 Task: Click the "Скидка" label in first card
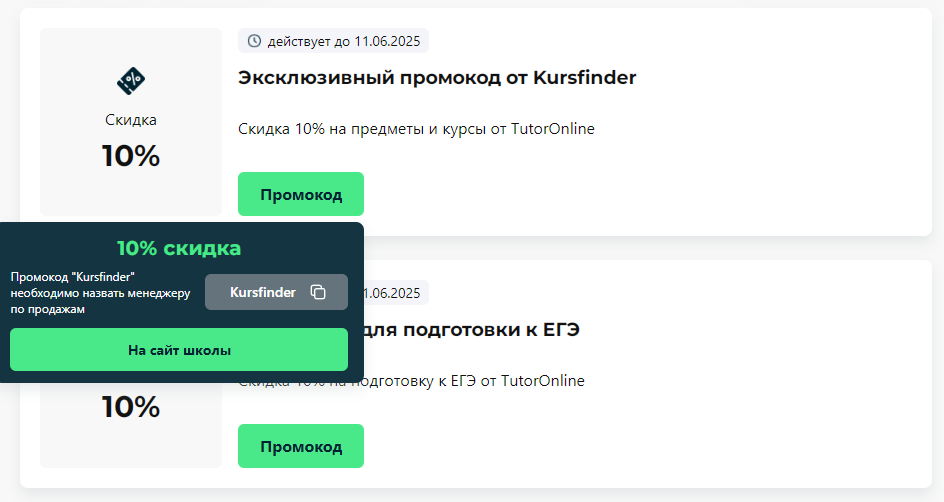(x=131, y=120)
